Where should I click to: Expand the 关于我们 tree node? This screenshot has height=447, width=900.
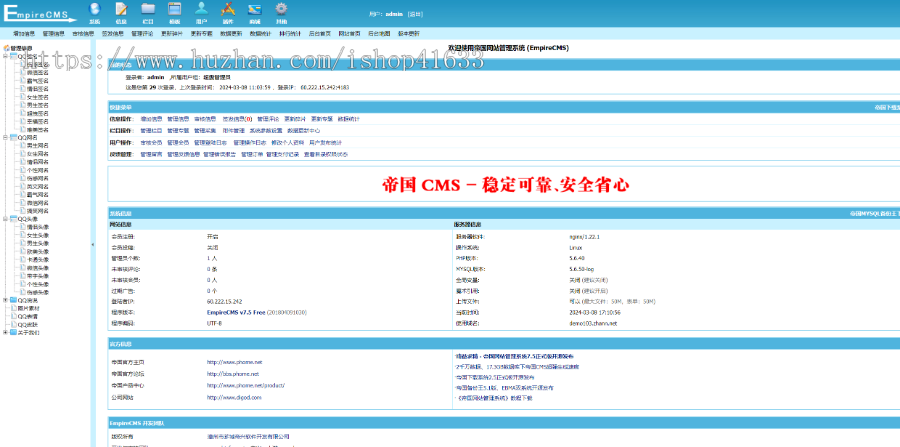coord(6,332)
